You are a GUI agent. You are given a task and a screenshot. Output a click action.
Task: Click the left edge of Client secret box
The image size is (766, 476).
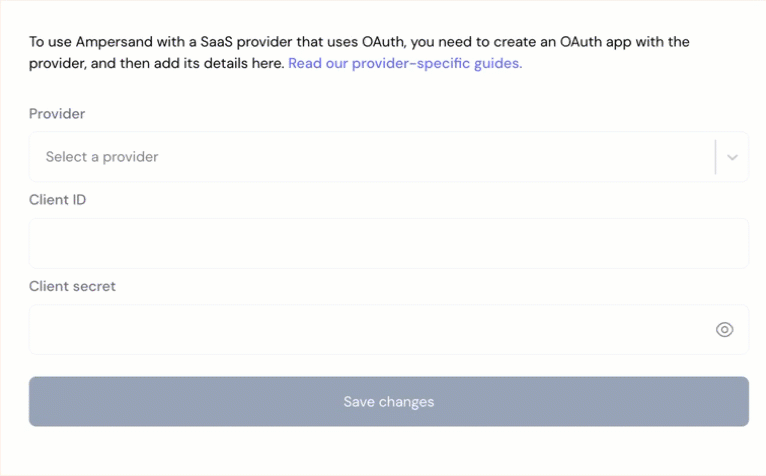pyautogui.click(x=39, y=329)
